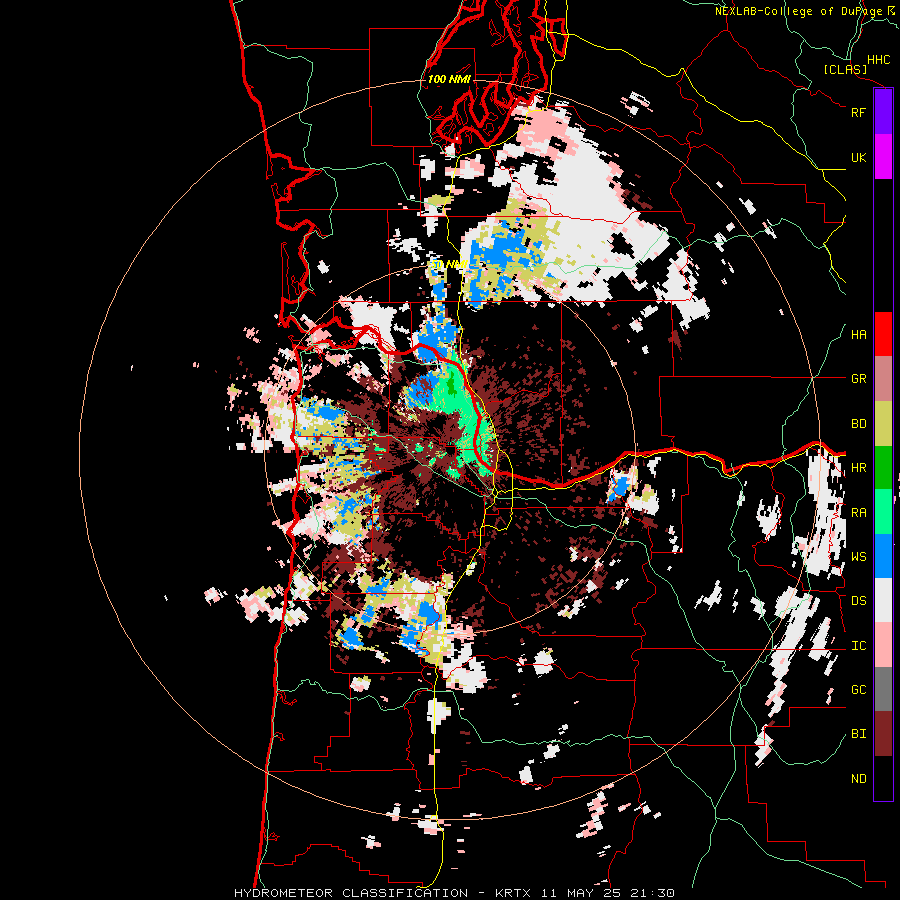The image size is (900, 900).
Task: Click the 'HA' legend label
Action: (x=858, y=335)
